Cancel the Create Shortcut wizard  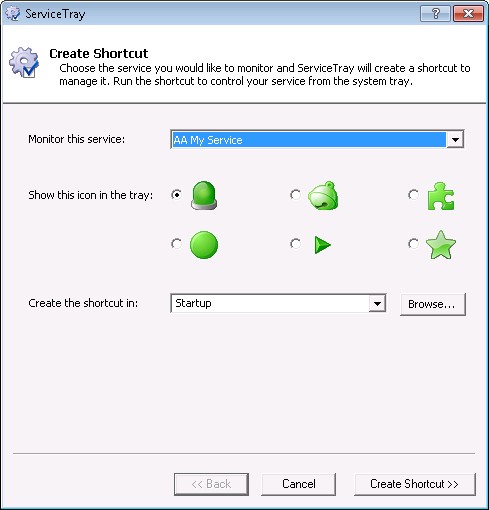coord(299,484)
